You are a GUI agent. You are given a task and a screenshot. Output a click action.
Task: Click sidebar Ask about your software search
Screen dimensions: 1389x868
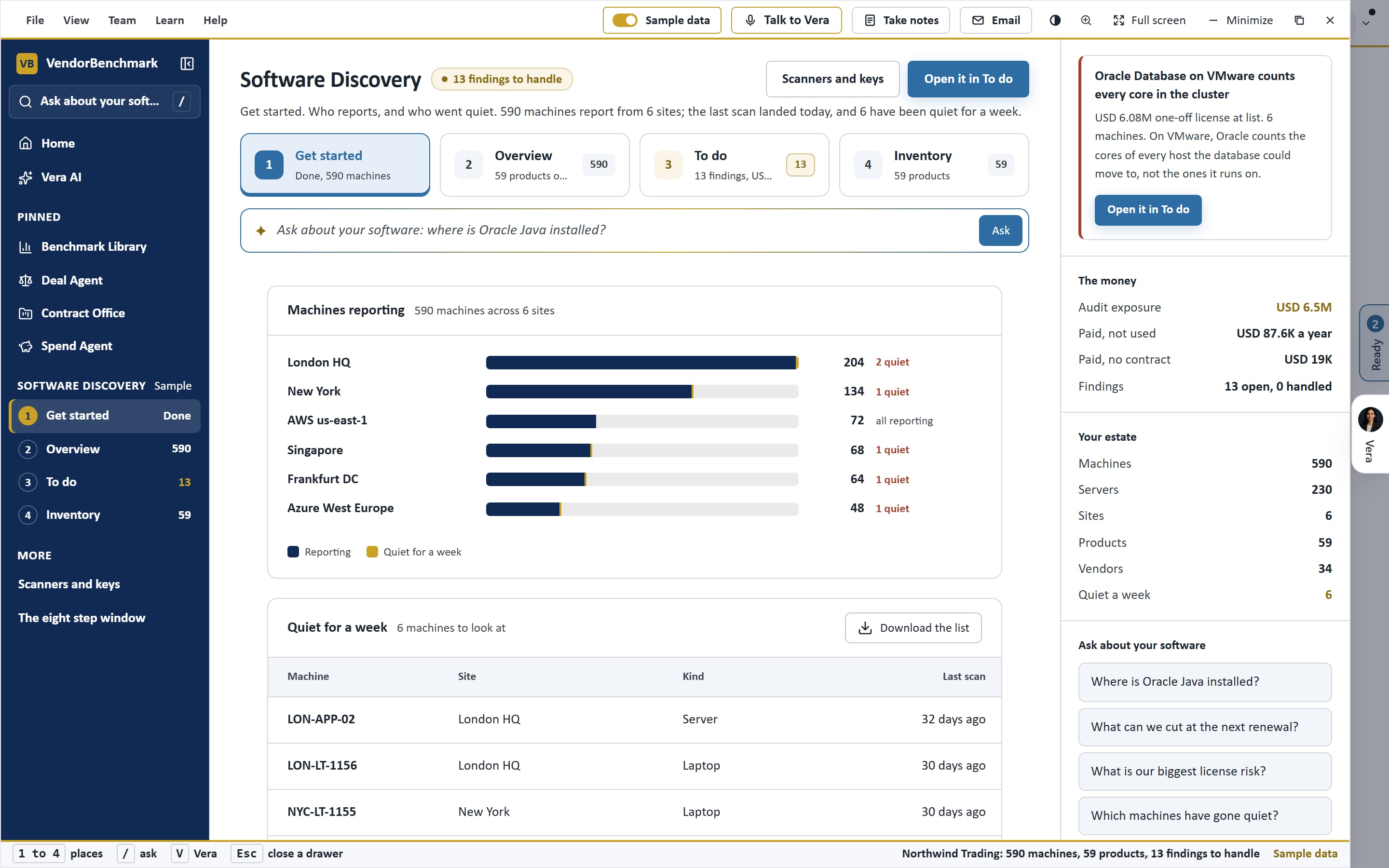click(x=105, y=102)
